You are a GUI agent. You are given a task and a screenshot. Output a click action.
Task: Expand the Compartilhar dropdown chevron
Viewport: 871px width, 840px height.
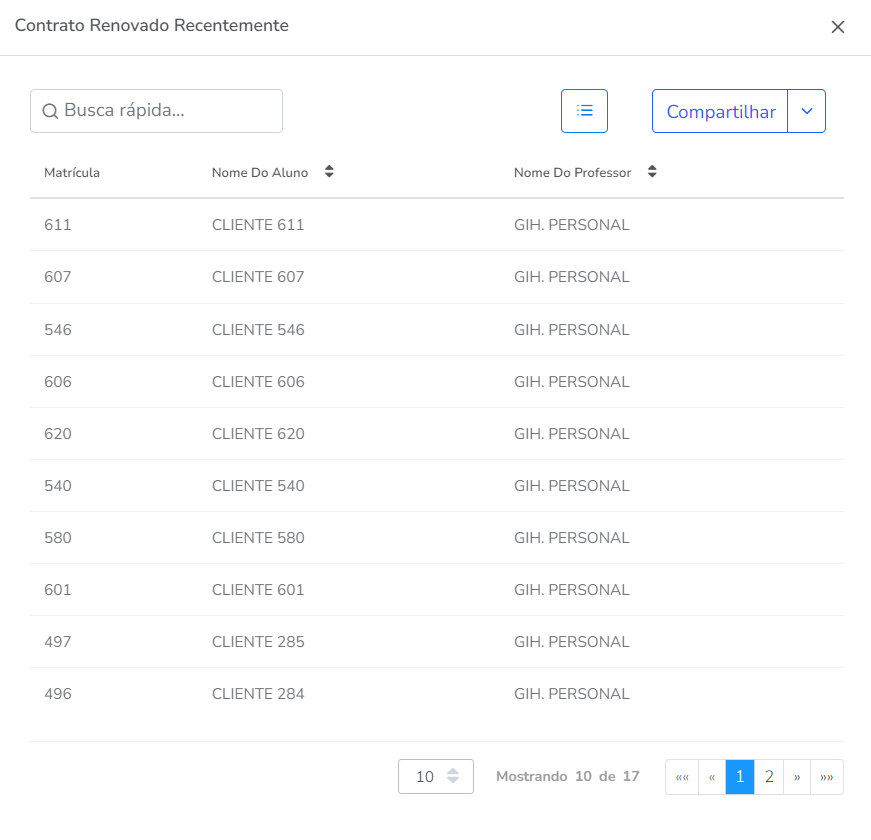click(807, 111)
